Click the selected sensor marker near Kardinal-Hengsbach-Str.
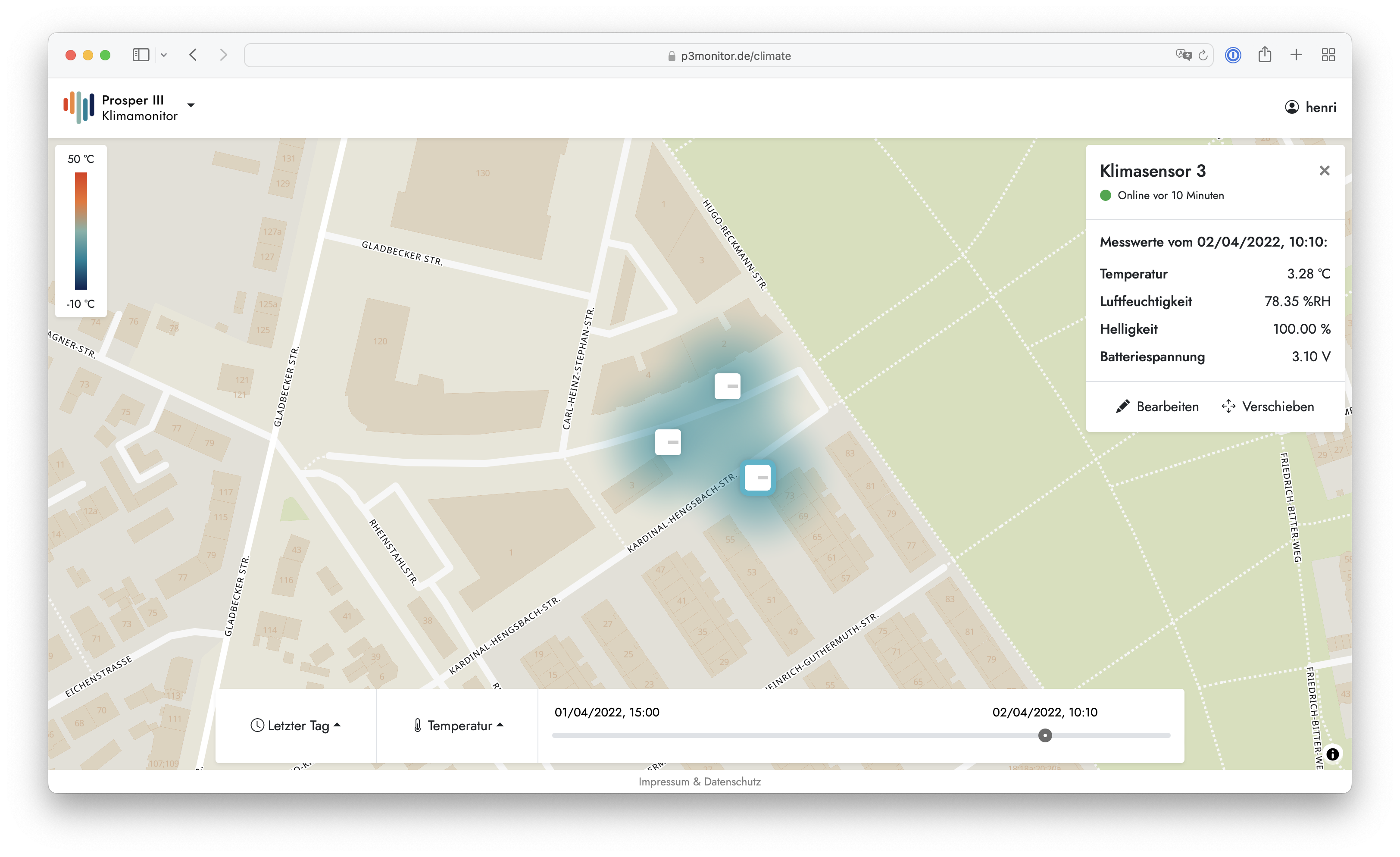Viewport: 1400px width, 857px height. (x=757, y=477)
